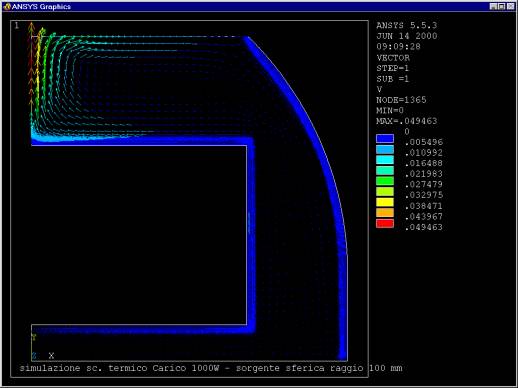Image resolution: width=518 pixels, height=388 pixels.
Task: Select the yellow legend color swatch
Action: pyautogui.click(x=385, y=202)
